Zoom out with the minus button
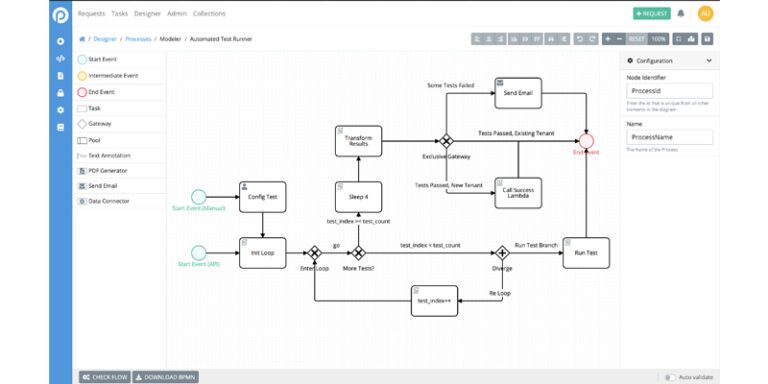 pos(620,39)
